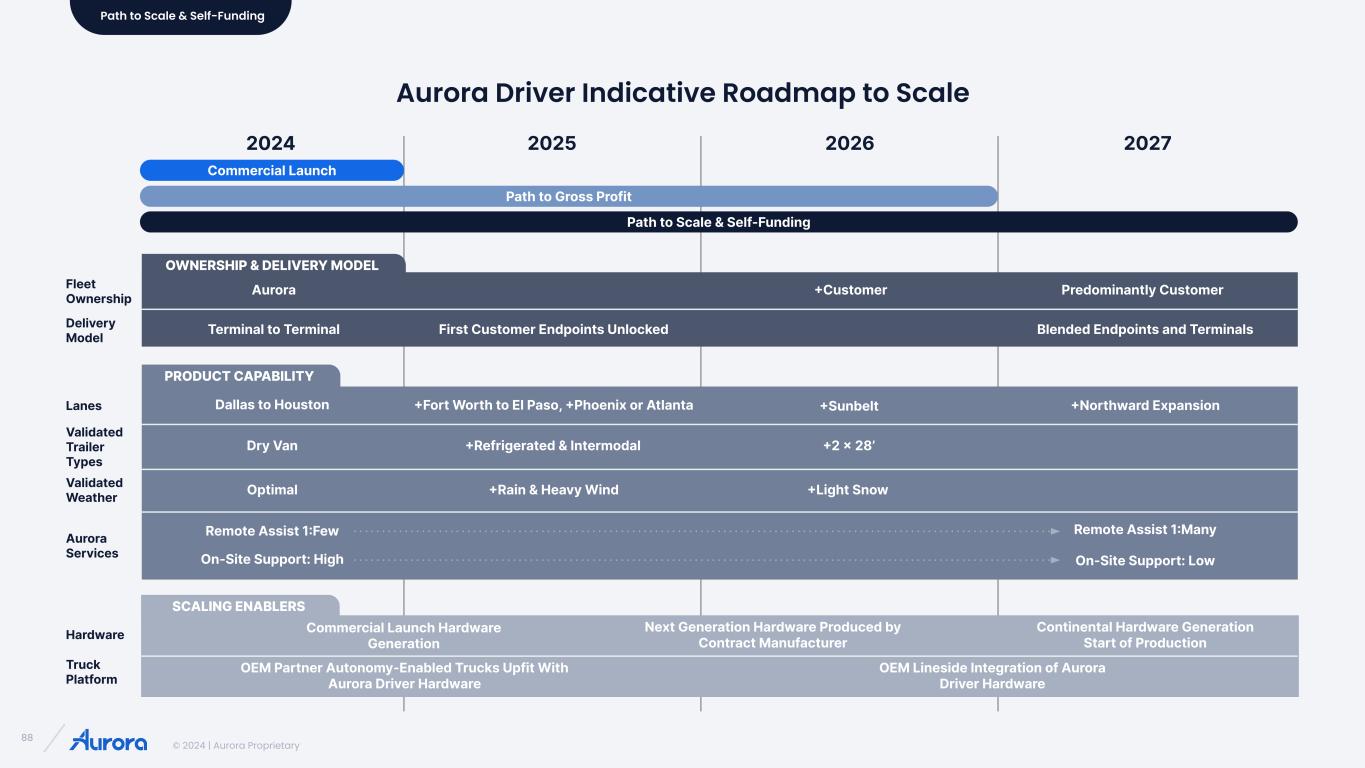Viewport: 1365px width, 768px height.
Task: Click the 2025 year heading
Action: coord(552,143)
